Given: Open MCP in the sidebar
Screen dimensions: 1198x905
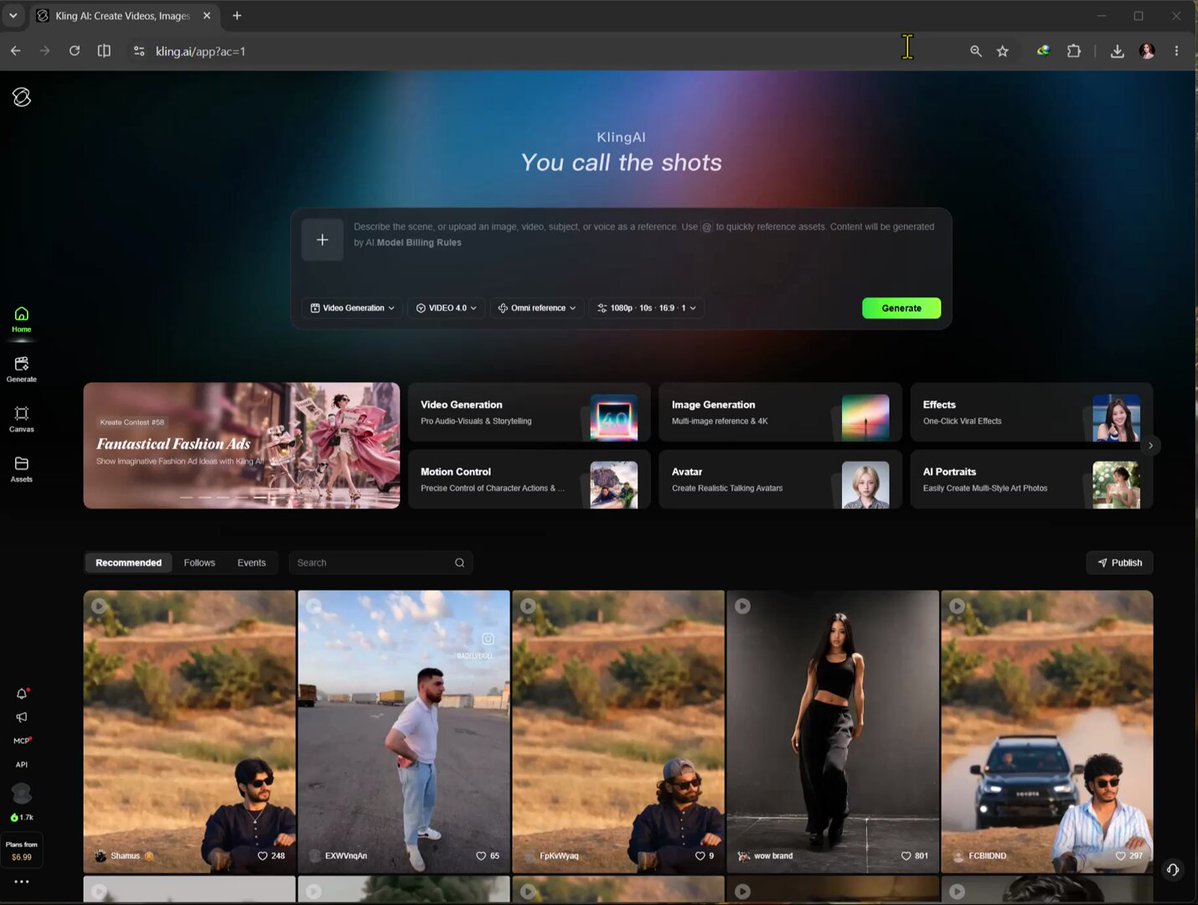Looking at the screenshot, I should pos(21,741).
